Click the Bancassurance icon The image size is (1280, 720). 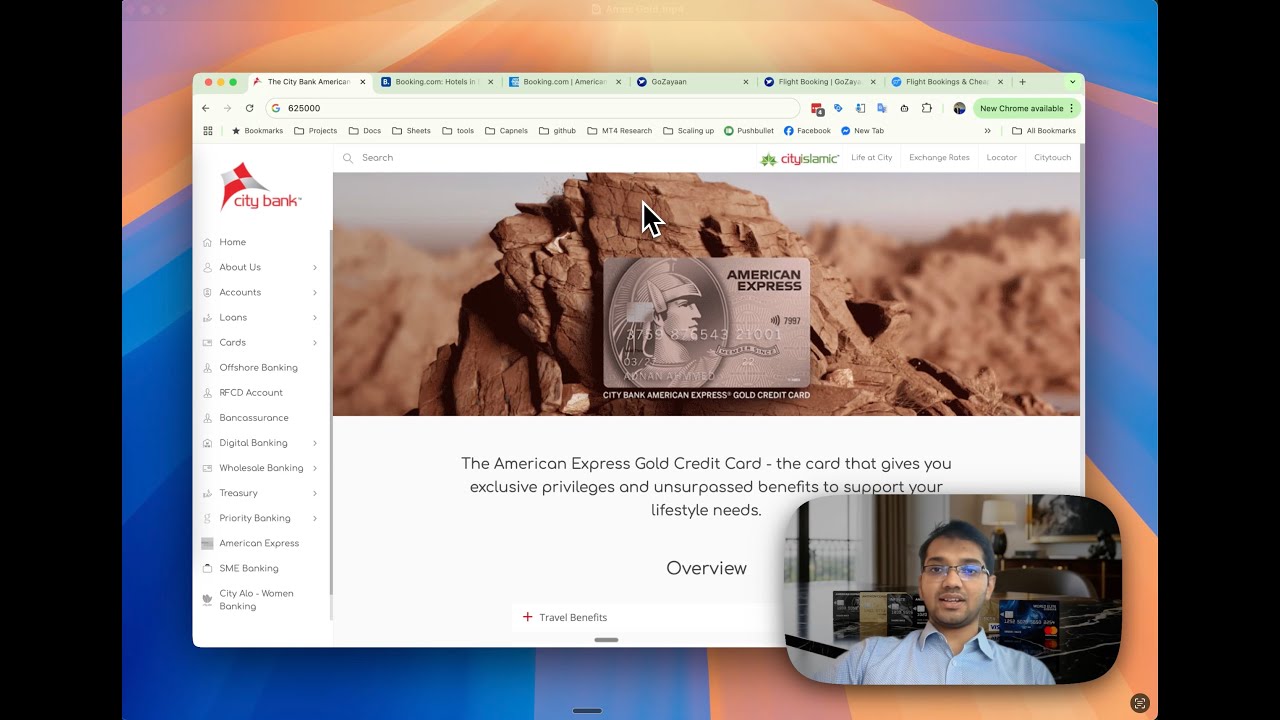click(207, 417)
